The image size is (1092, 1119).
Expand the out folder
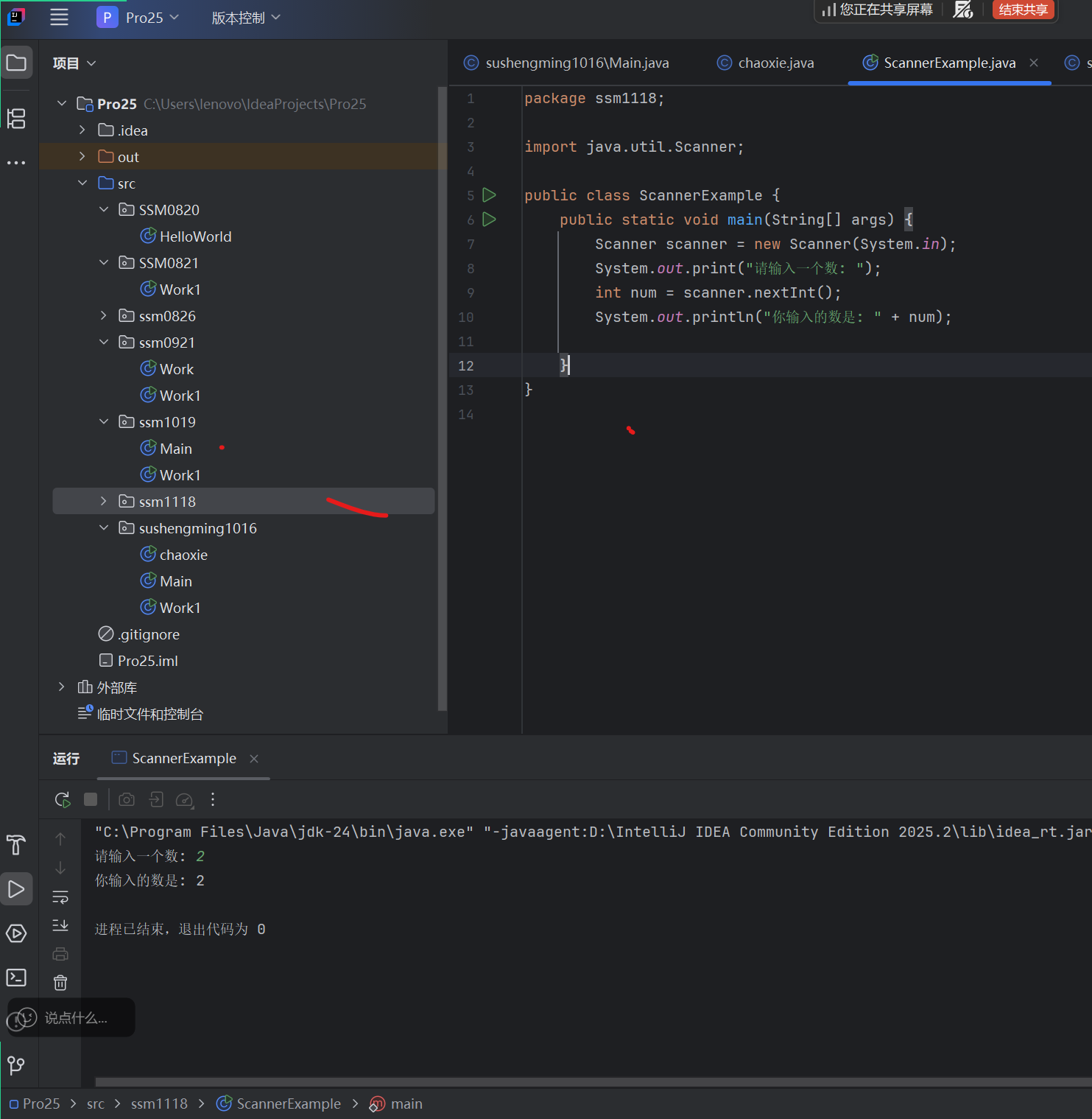(82, 156)
